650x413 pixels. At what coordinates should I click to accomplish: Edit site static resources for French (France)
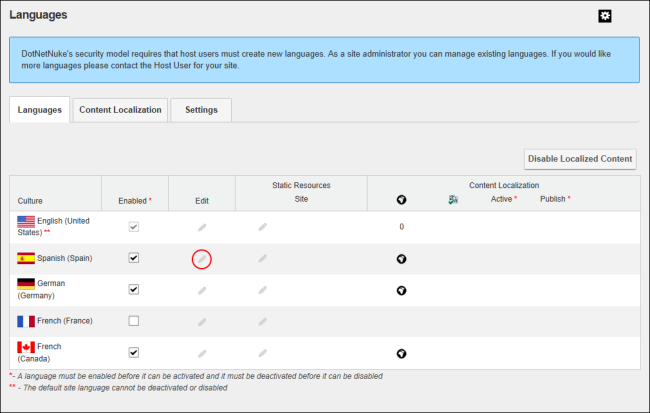coord(262,321)
